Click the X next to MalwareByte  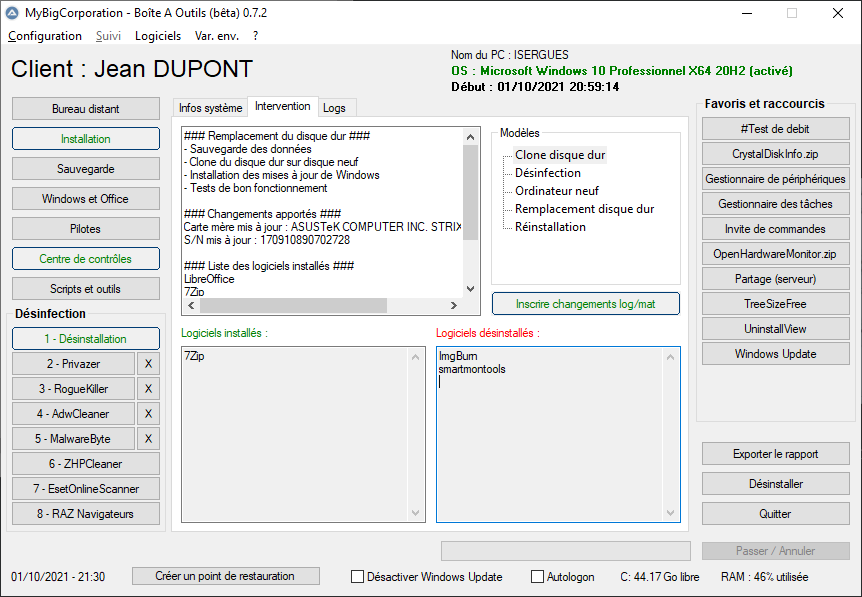click(148, 439)
